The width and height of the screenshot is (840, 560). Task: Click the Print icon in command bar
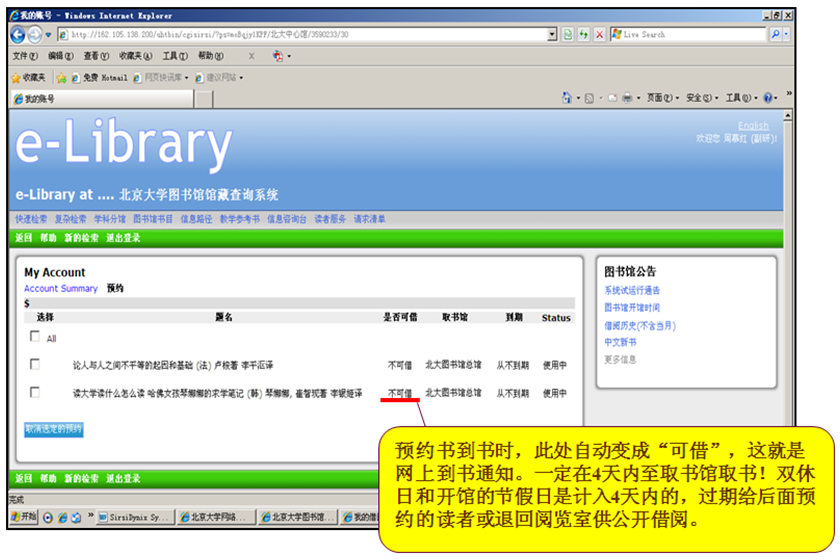[627, 98]
